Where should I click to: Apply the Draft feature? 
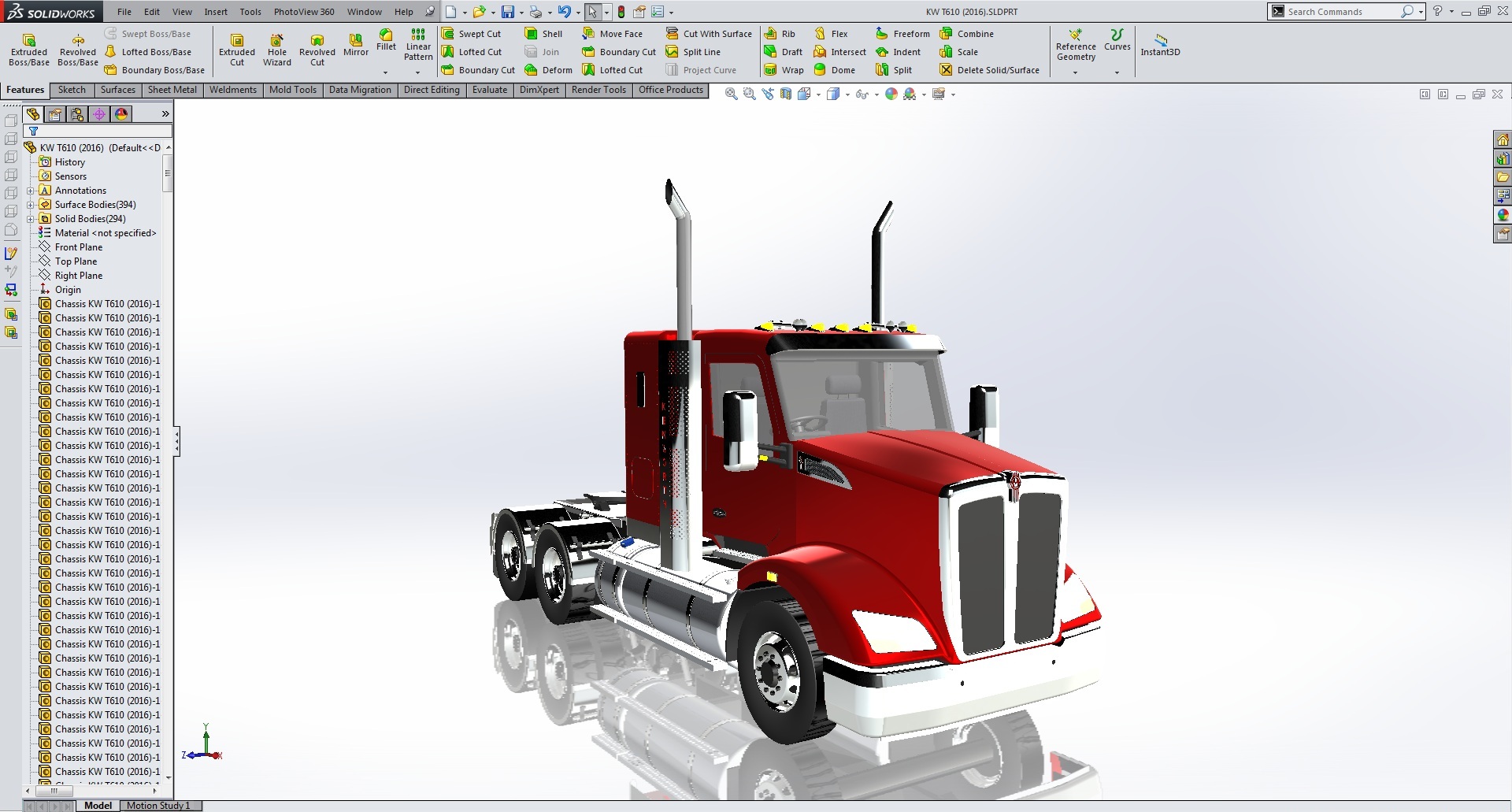pyautogui.click(x=783, y=52)
